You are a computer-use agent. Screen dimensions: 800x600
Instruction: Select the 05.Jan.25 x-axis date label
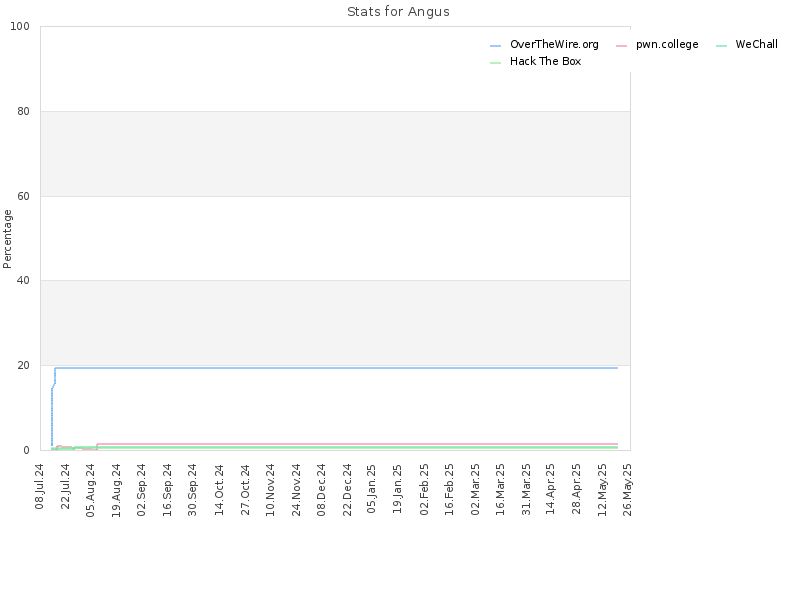point(371,489)
